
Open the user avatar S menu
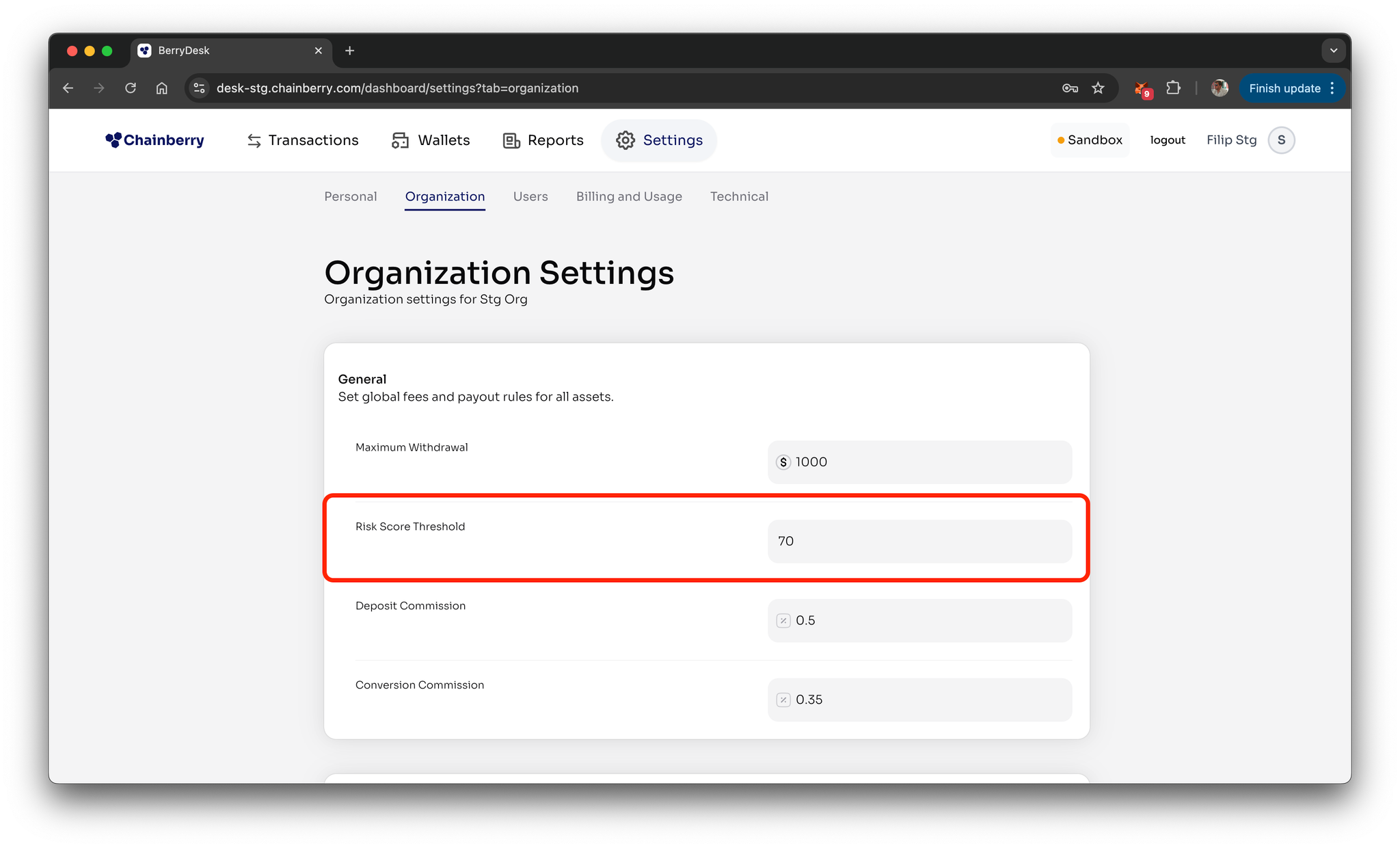[x=1281, y=140]
